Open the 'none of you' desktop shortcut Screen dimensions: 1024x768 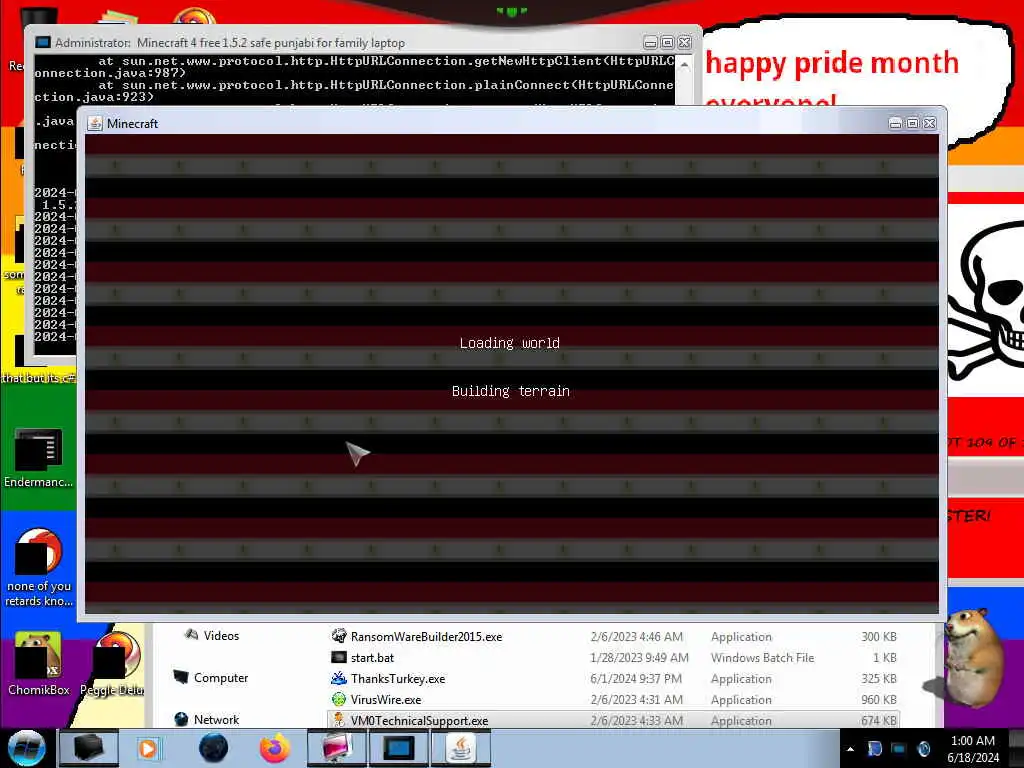pos(38,567)
